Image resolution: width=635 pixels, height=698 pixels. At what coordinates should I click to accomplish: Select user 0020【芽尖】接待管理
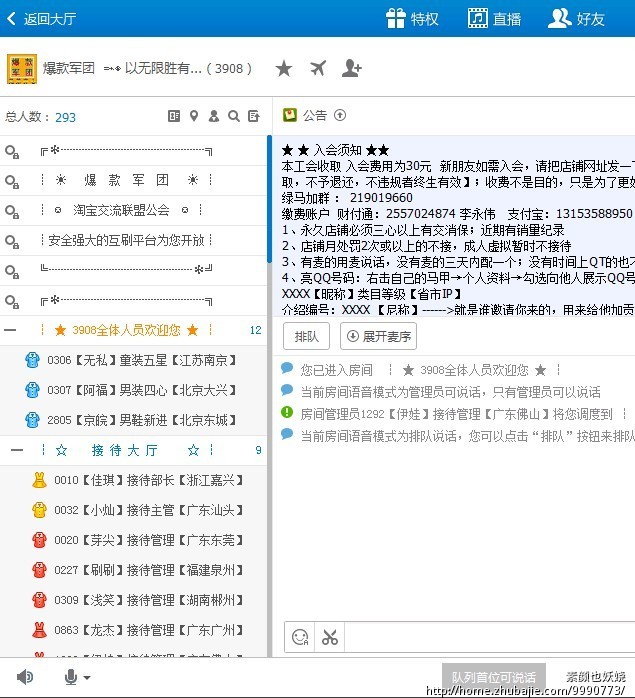point(134,540)
